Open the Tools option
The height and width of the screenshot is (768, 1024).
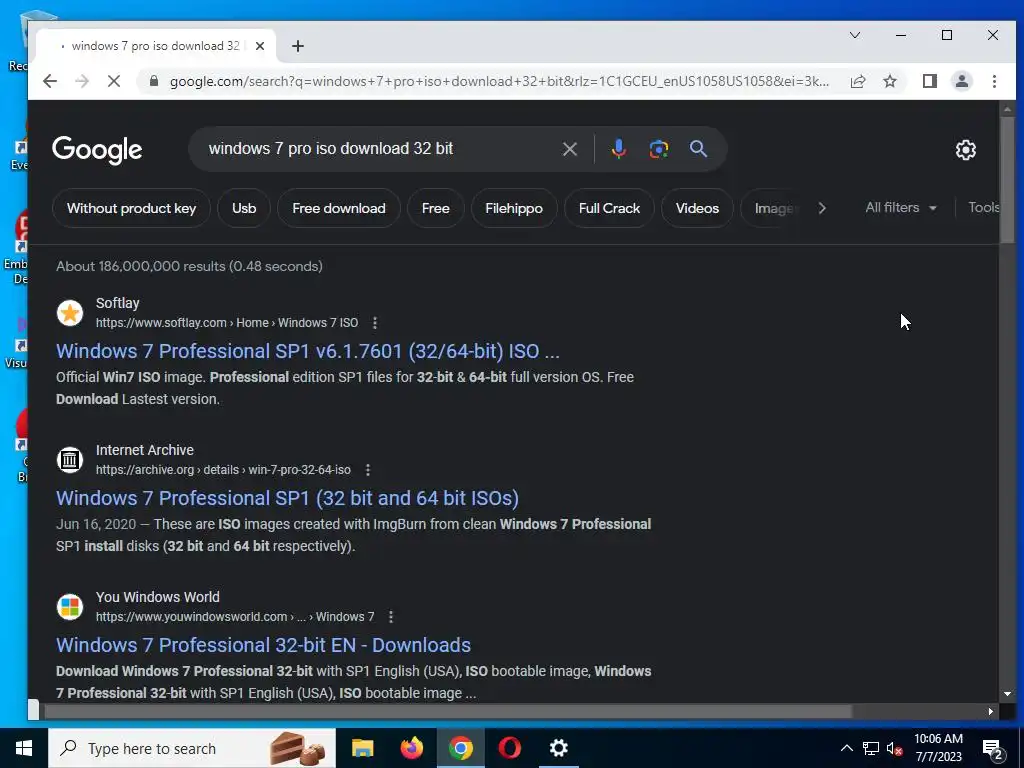(x=984, y=208)
